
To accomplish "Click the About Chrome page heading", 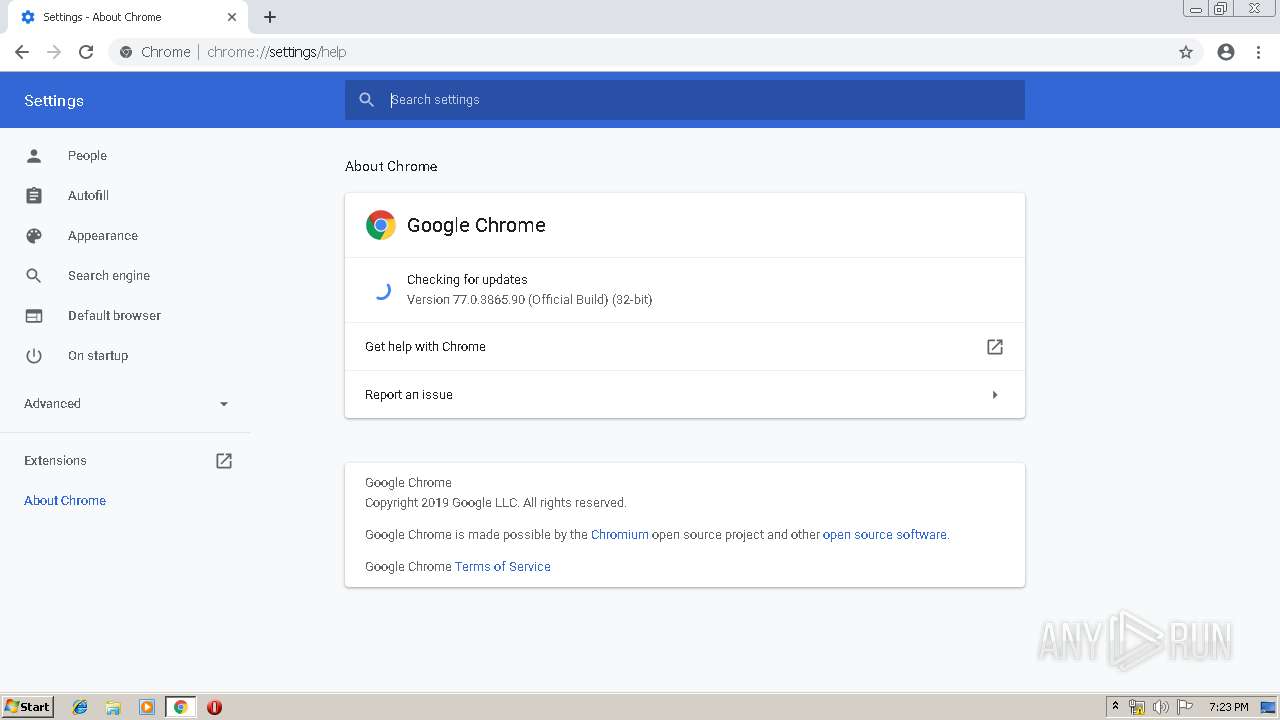I will [x=391, y=167].
